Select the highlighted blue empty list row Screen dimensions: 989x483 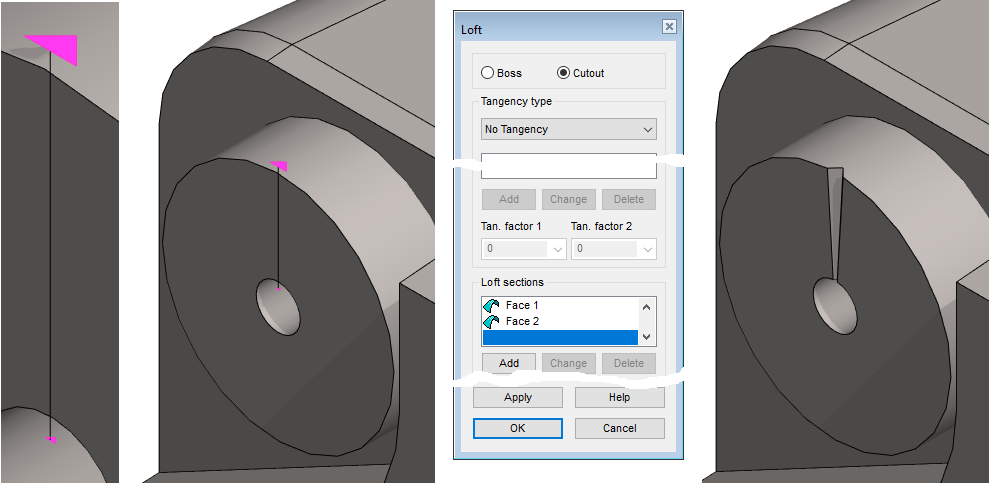coord(559,338)
